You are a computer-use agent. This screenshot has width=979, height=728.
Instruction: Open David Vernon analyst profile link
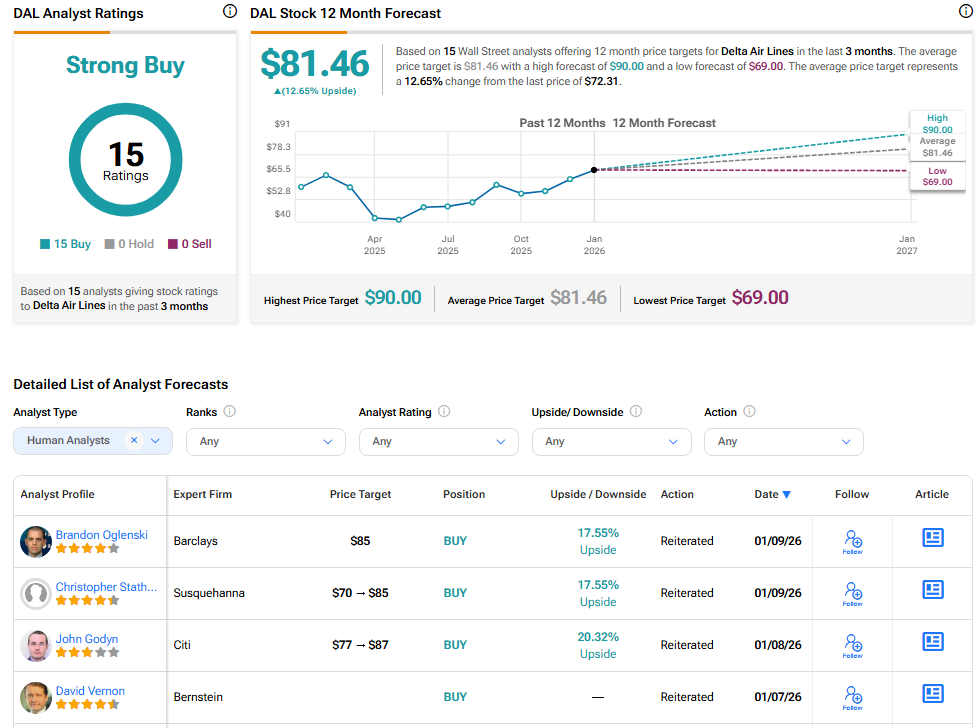tap(90, 691)
